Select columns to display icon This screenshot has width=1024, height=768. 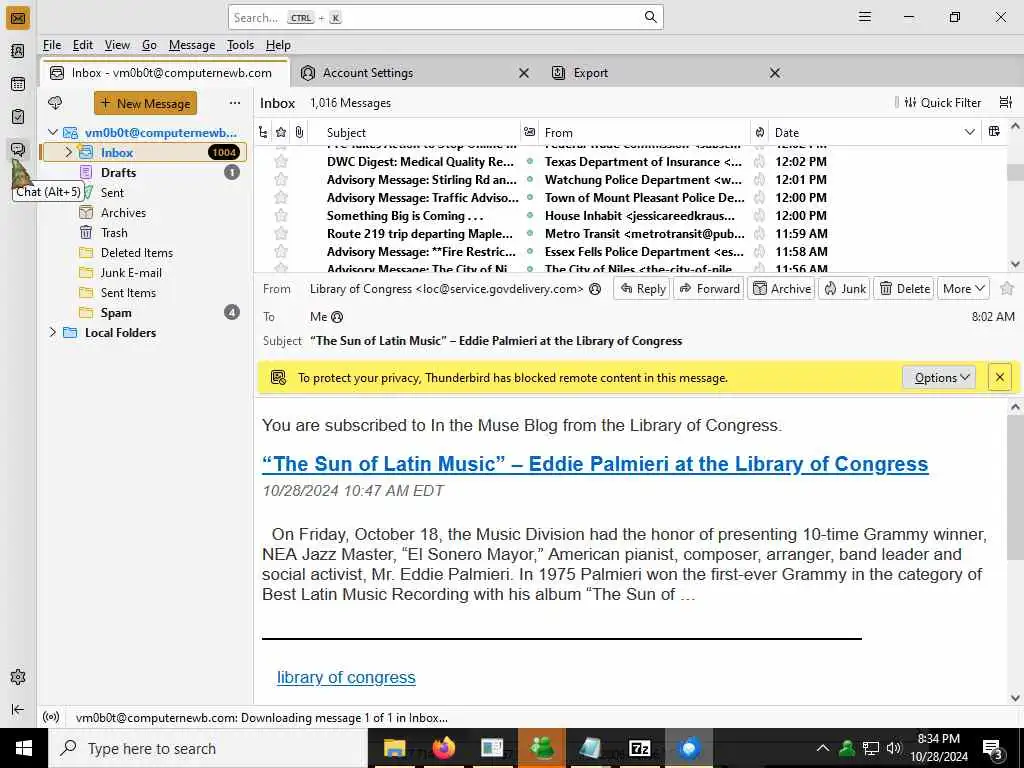tap(994, 131)
